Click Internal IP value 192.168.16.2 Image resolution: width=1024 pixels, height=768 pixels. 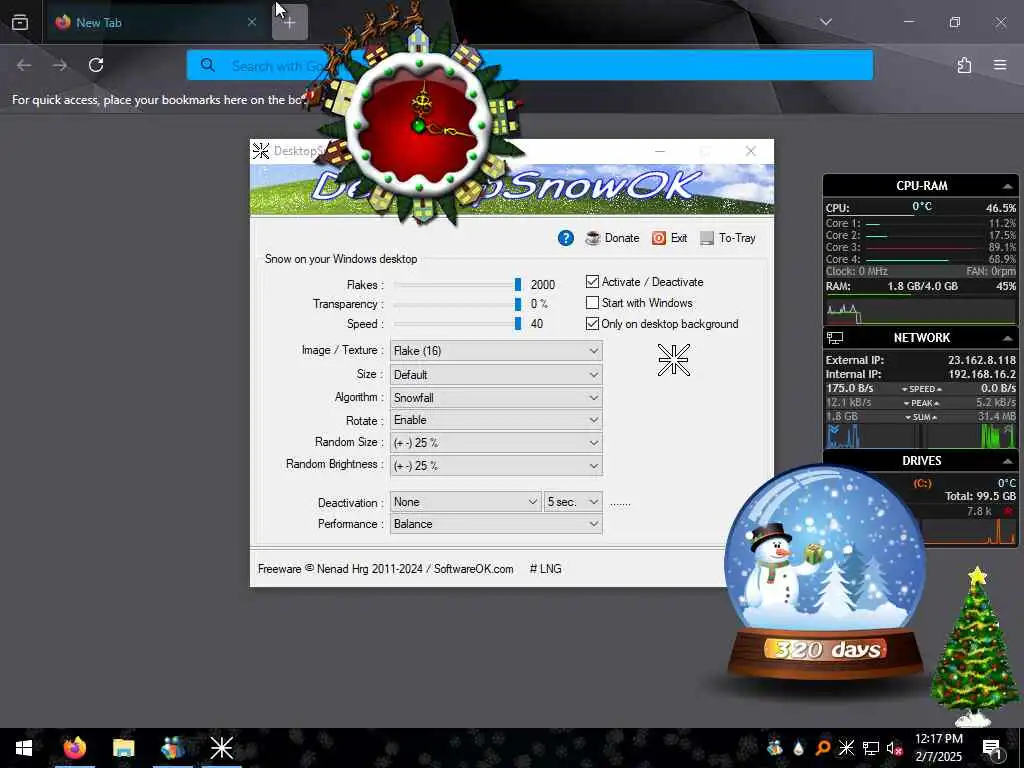(982, 374)
